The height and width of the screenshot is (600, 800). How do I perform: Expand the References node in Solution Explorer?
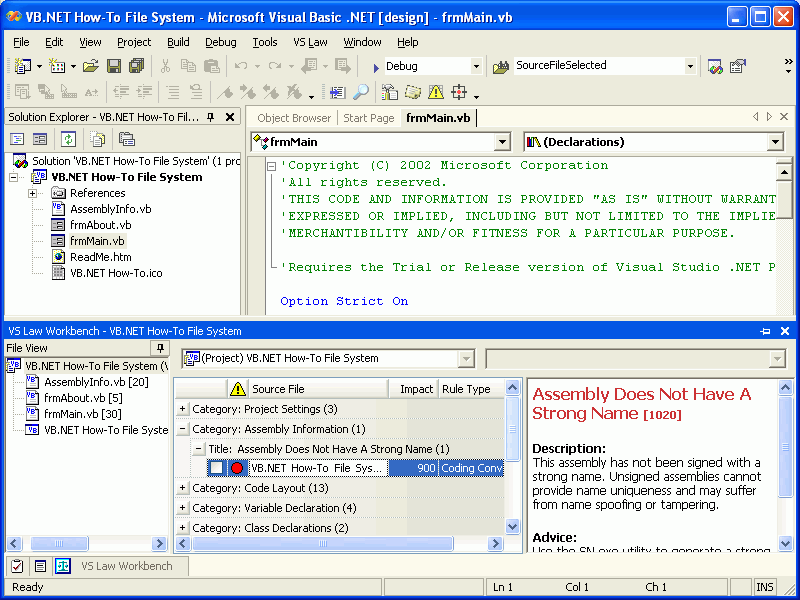(32, 193)
